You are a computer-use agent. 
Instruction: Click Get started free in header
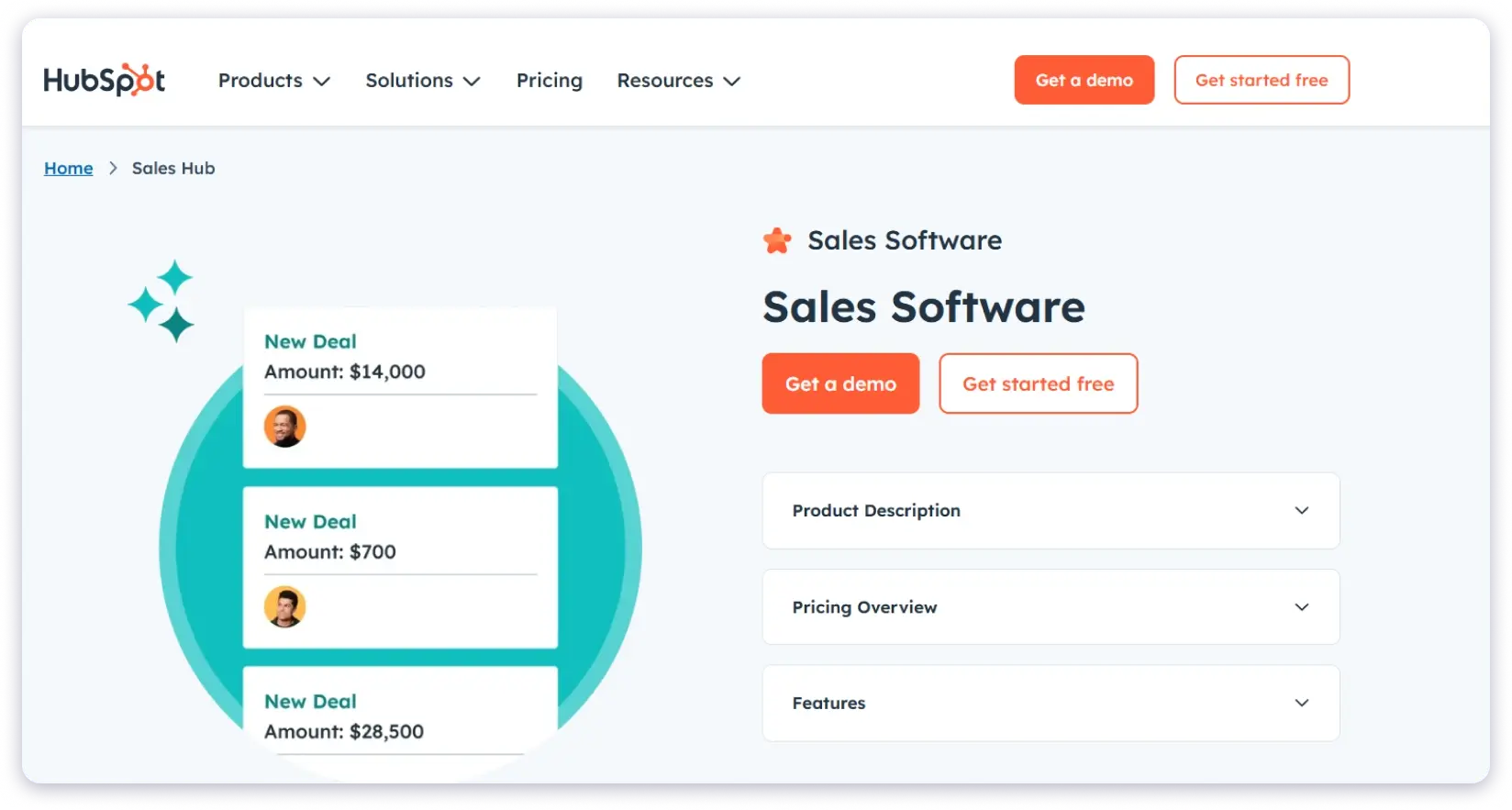[x=1261, y=80]
